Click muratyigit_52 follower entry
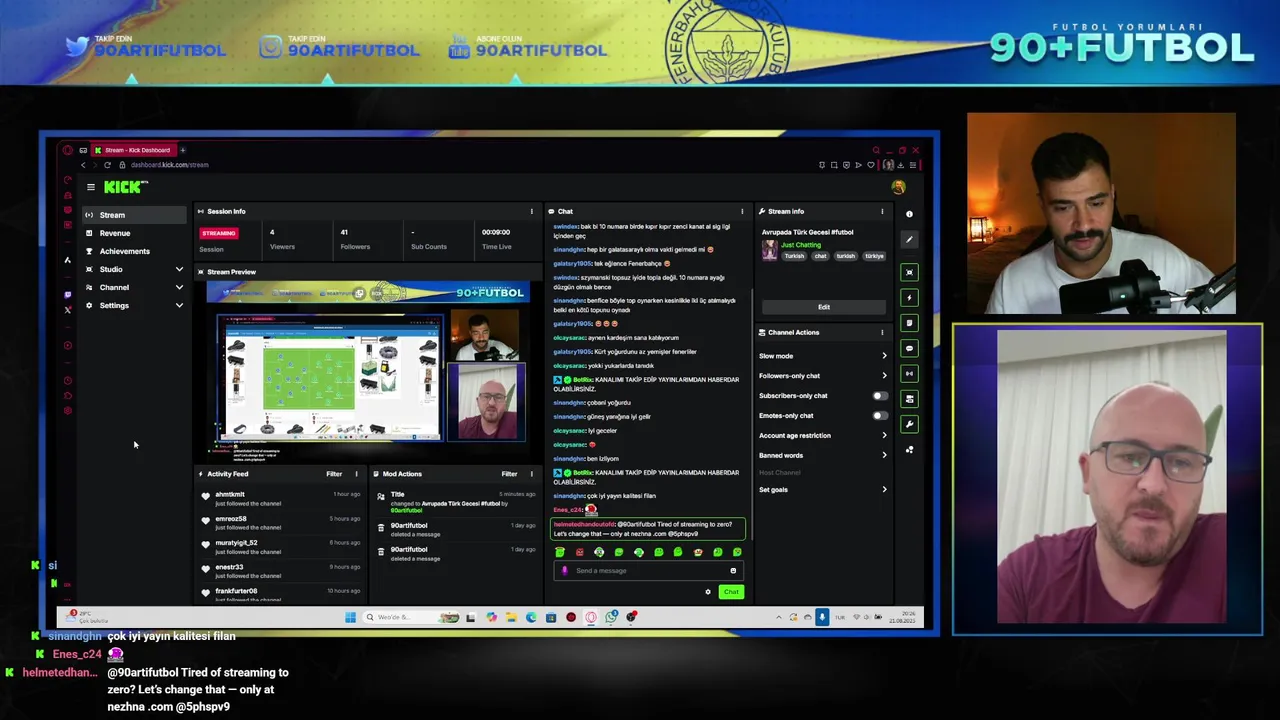Screen dimensions: 1280x720 coord(282,546)
